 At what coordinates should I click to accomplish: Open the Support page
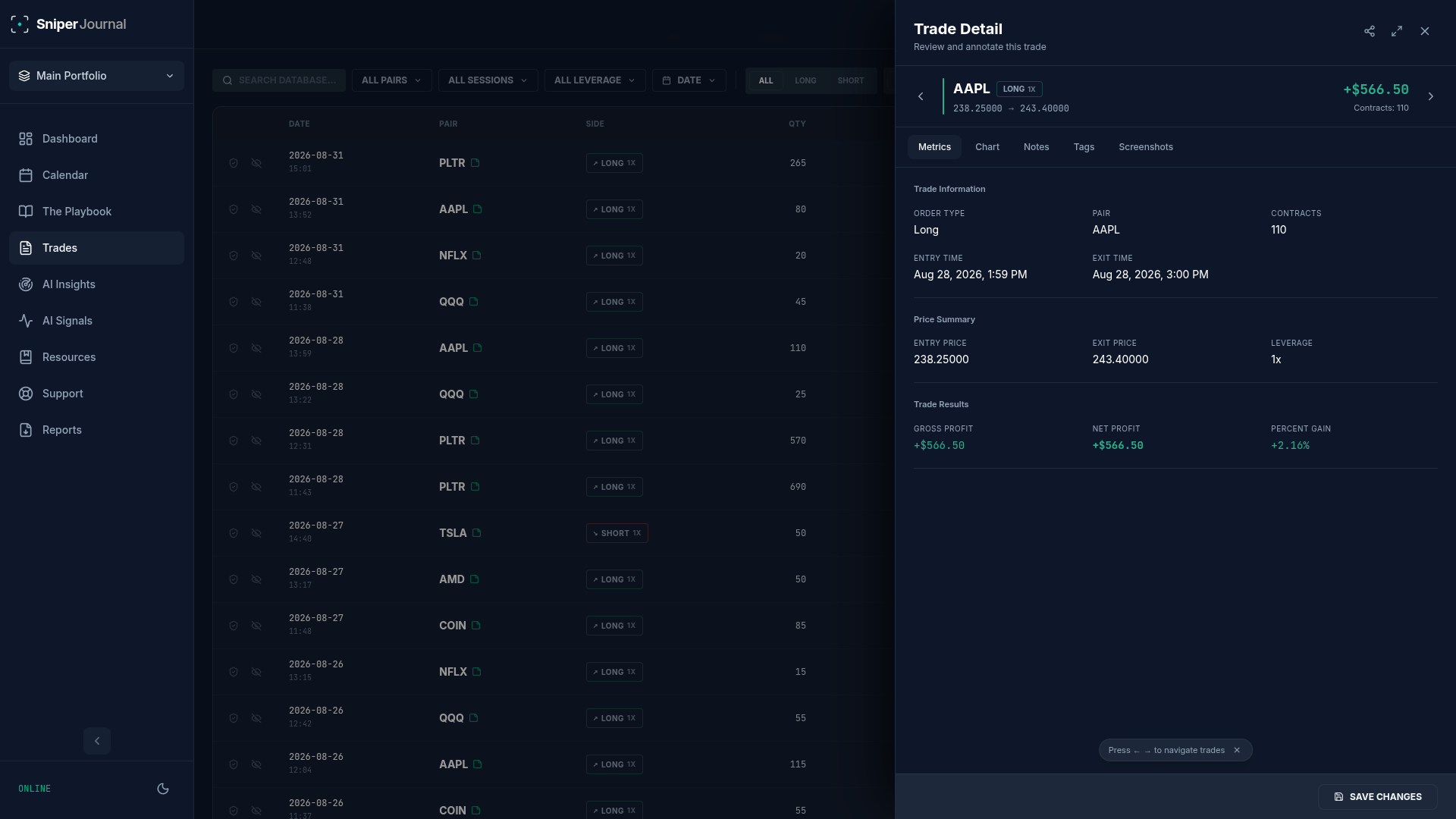[x=96, y=394]
